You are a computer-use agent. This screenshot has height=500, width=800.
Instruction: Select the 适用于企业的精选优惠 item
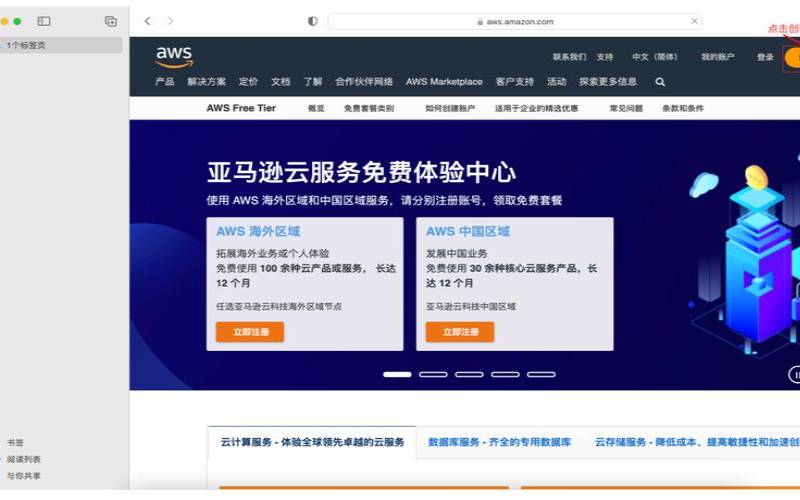coord(536,108)
